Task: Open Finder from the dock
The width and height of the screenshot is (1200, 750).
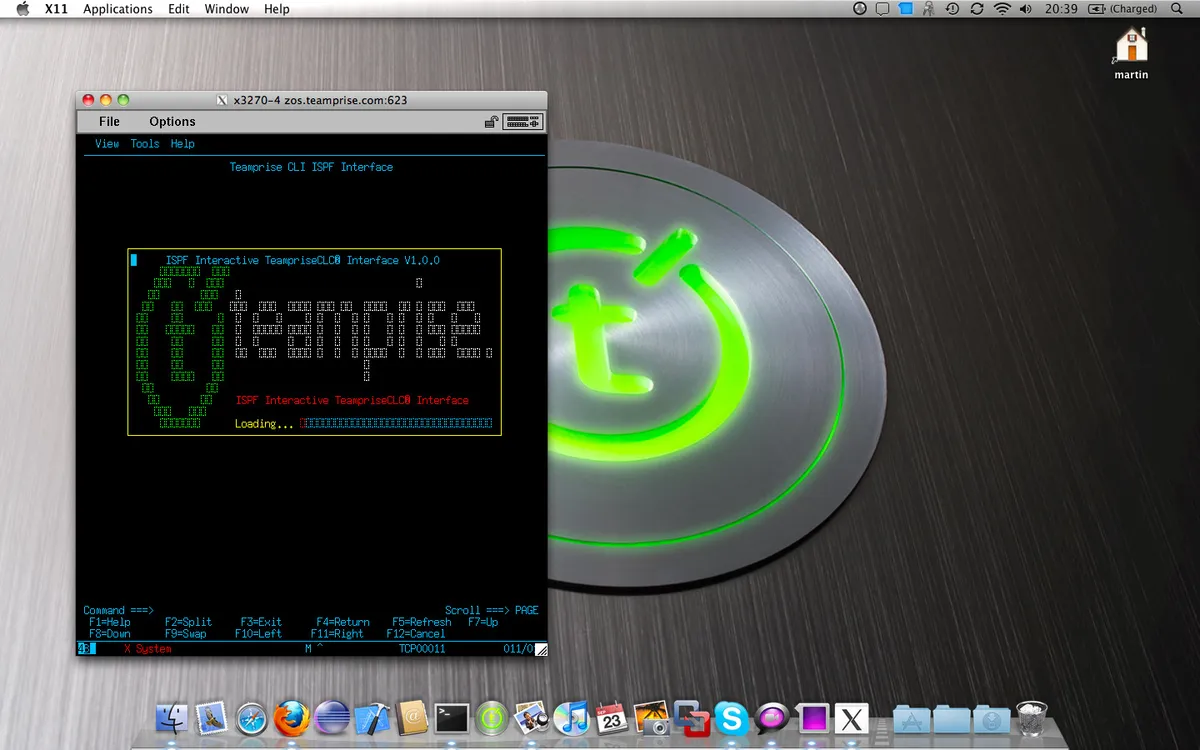Action: [x=172, y=717]
